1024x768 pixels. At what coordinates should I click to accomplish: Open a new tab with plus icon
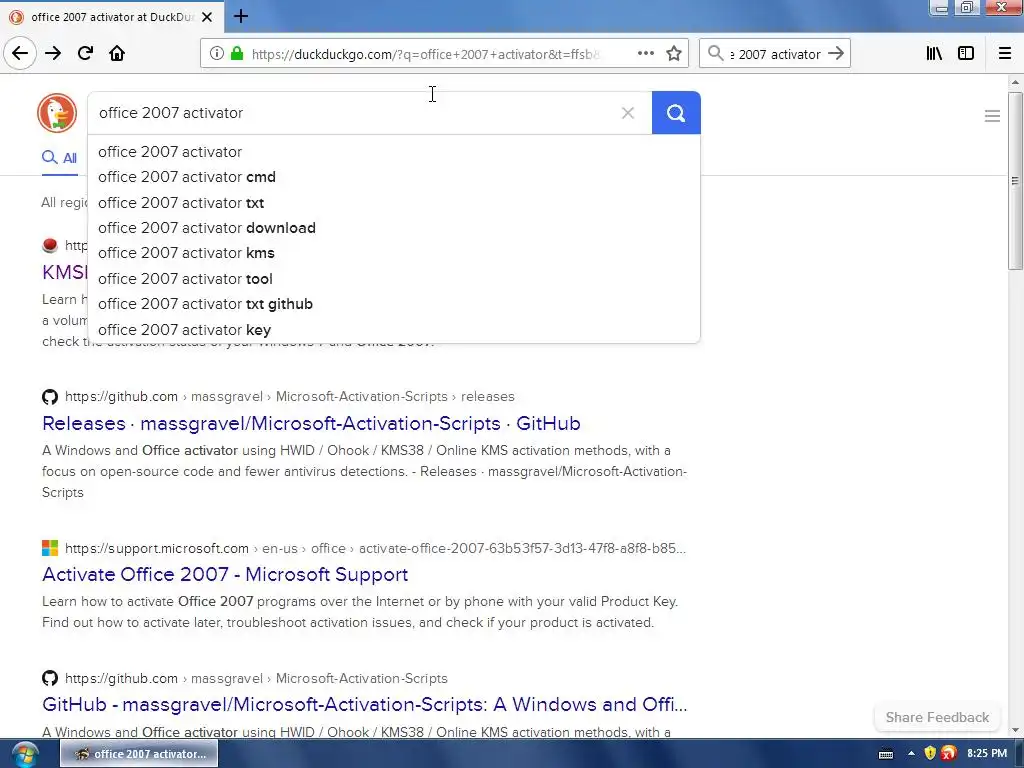click(240, 16)
